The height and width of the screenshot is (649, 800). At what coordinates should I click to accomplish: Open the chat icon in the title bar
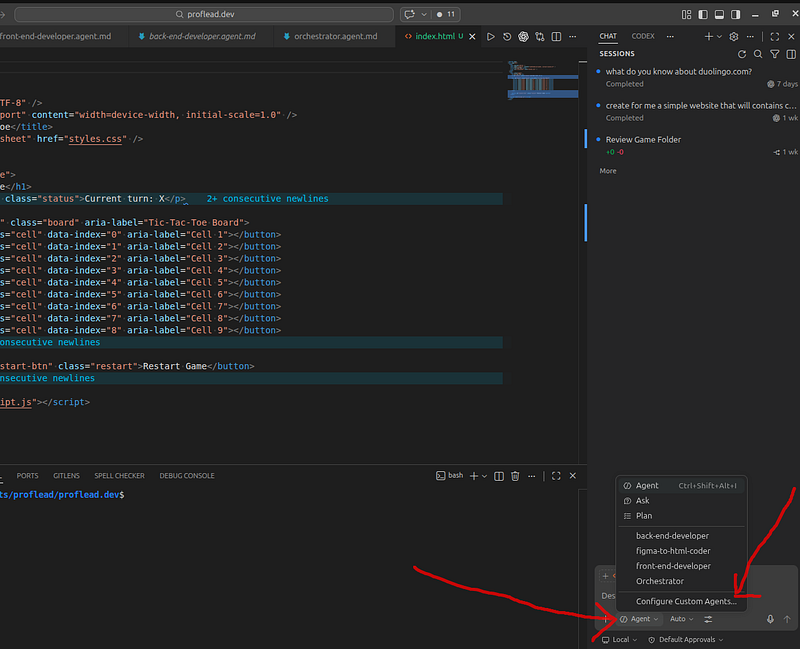pyautogui.click(x=409, y=14)
